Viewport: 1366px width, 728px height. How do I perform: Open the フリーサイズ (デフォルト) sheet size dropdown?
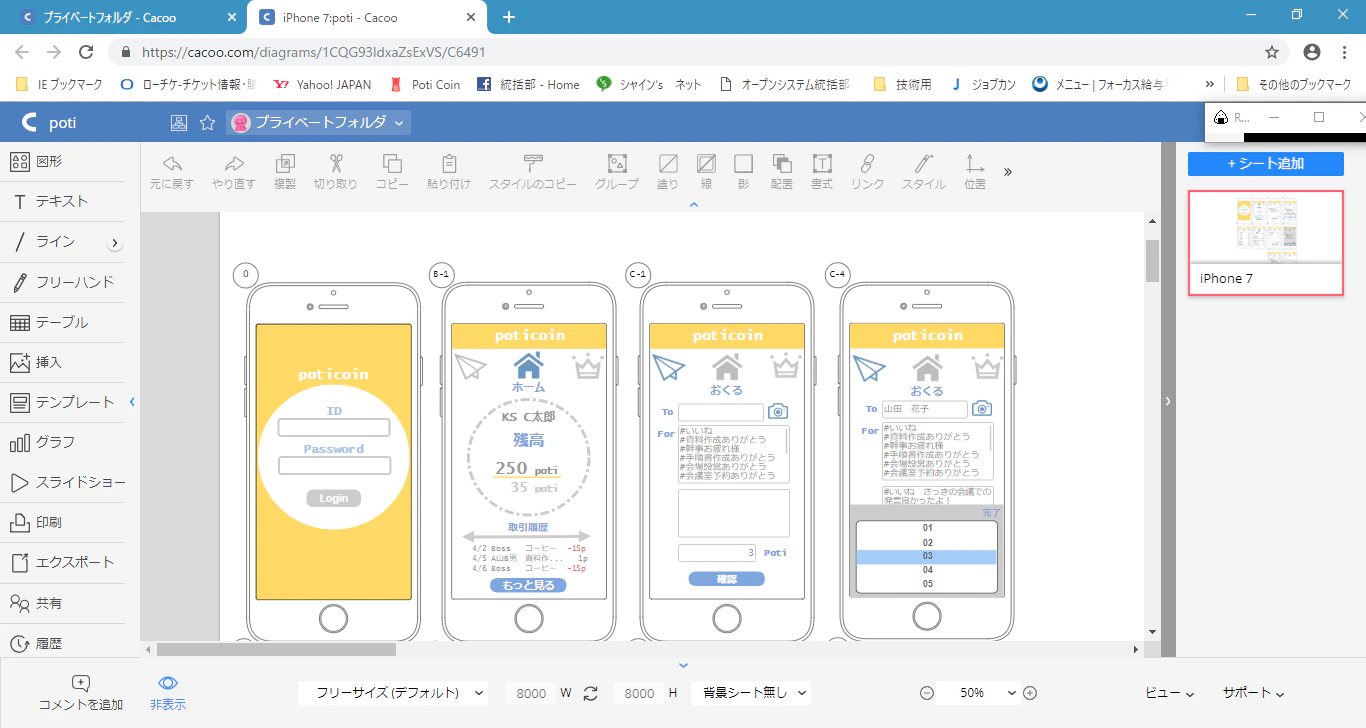(x=394, y=693)
